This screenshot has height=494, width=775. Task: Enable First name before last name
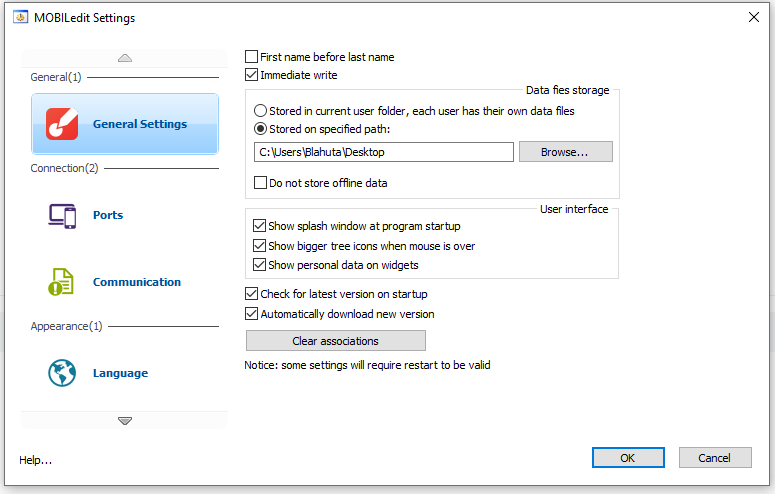pyautogui.click(x=251, y=56)
